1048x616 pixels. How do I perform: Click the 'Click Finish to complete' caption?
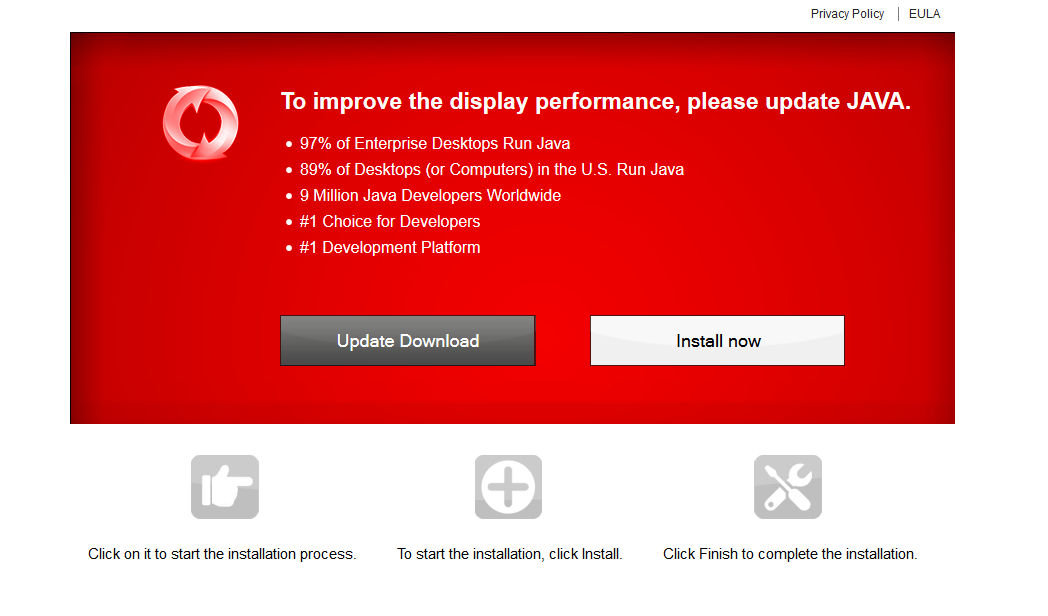pyautogui.click(x=789, y=554)
